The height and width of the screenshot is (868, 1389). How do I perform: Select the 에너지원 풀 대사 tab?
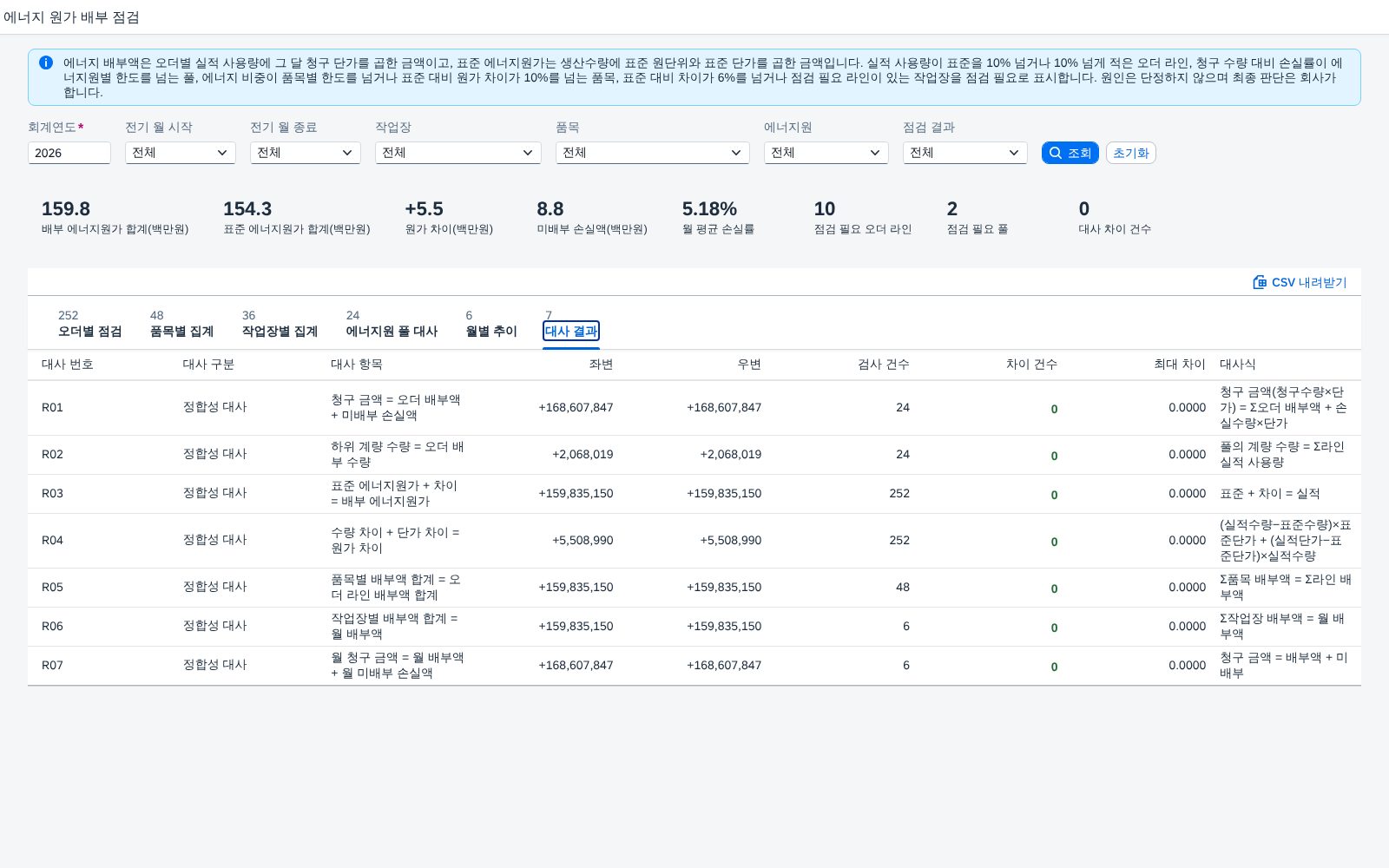point(392,325)
